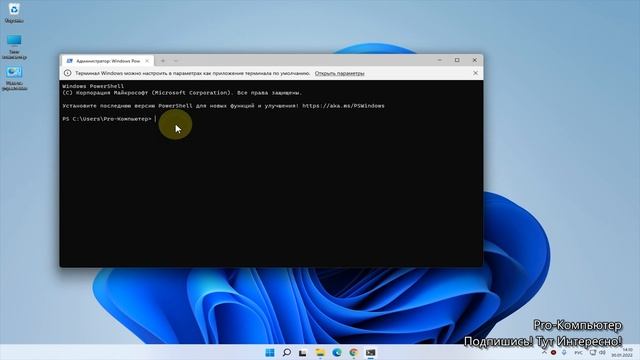Close the Администратор: Windows PowerShell tab
This screenshot has width=640, height=360.
[x=147, y=61]
